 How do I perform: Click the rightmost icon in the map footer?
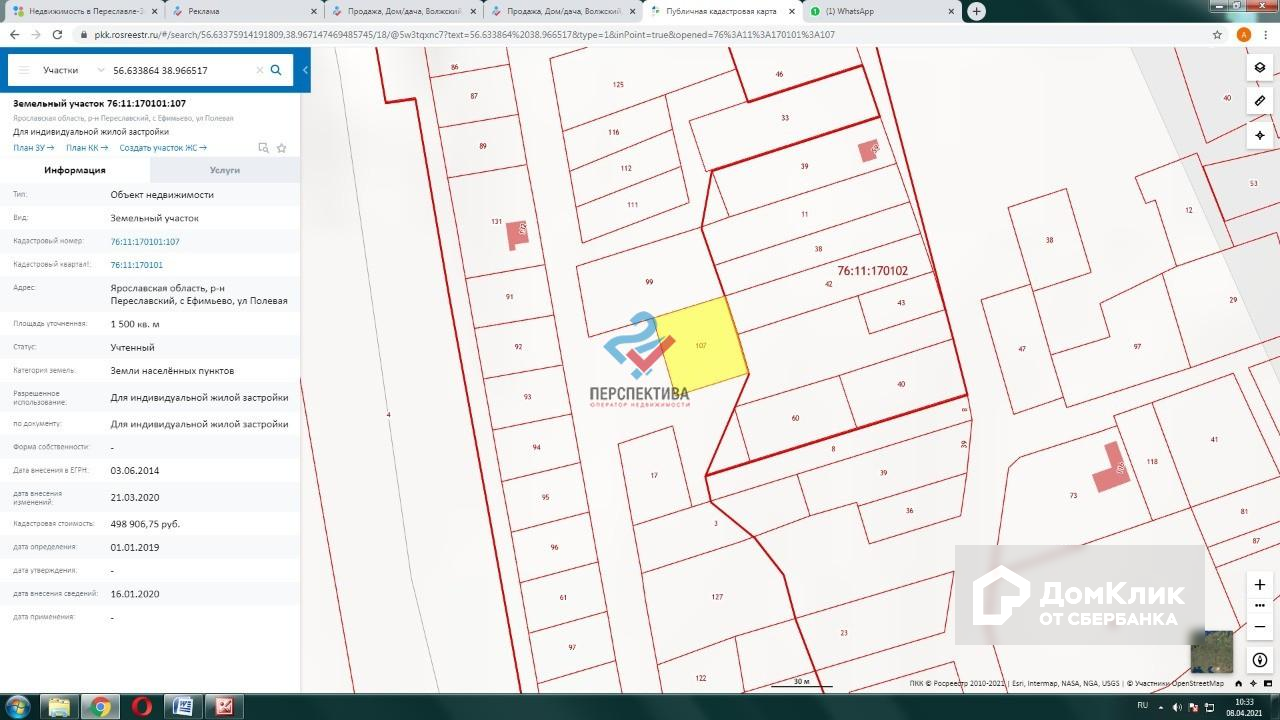[x=1267, y=684]
